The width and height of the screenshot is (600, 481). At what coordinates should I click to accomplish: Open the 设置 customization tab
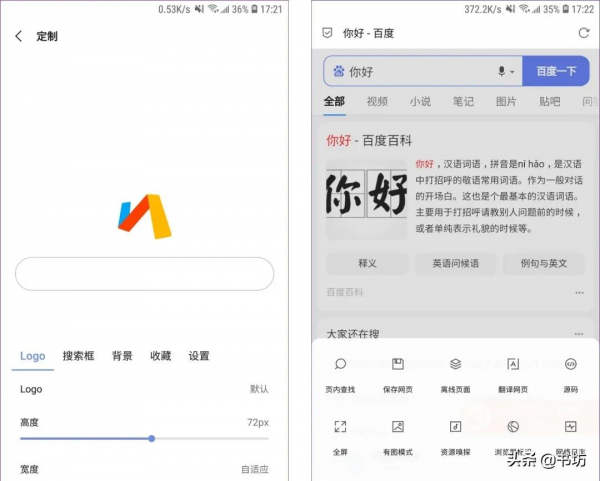pos(199,356)
